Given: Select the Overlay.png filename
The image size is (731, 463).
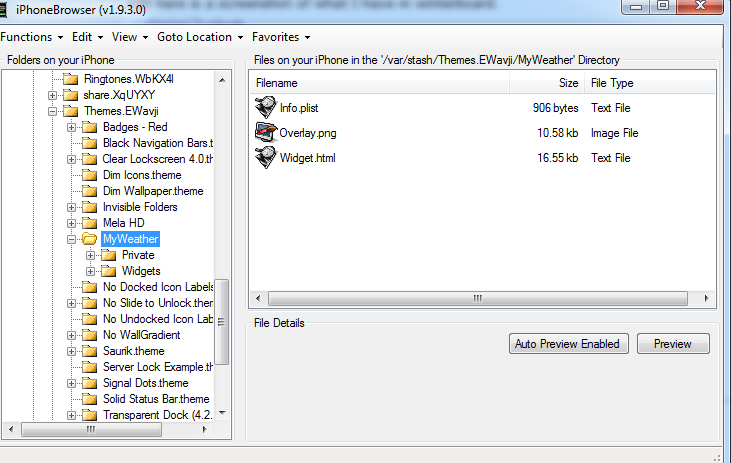Looking at the screenshot, I should [308, 133].
